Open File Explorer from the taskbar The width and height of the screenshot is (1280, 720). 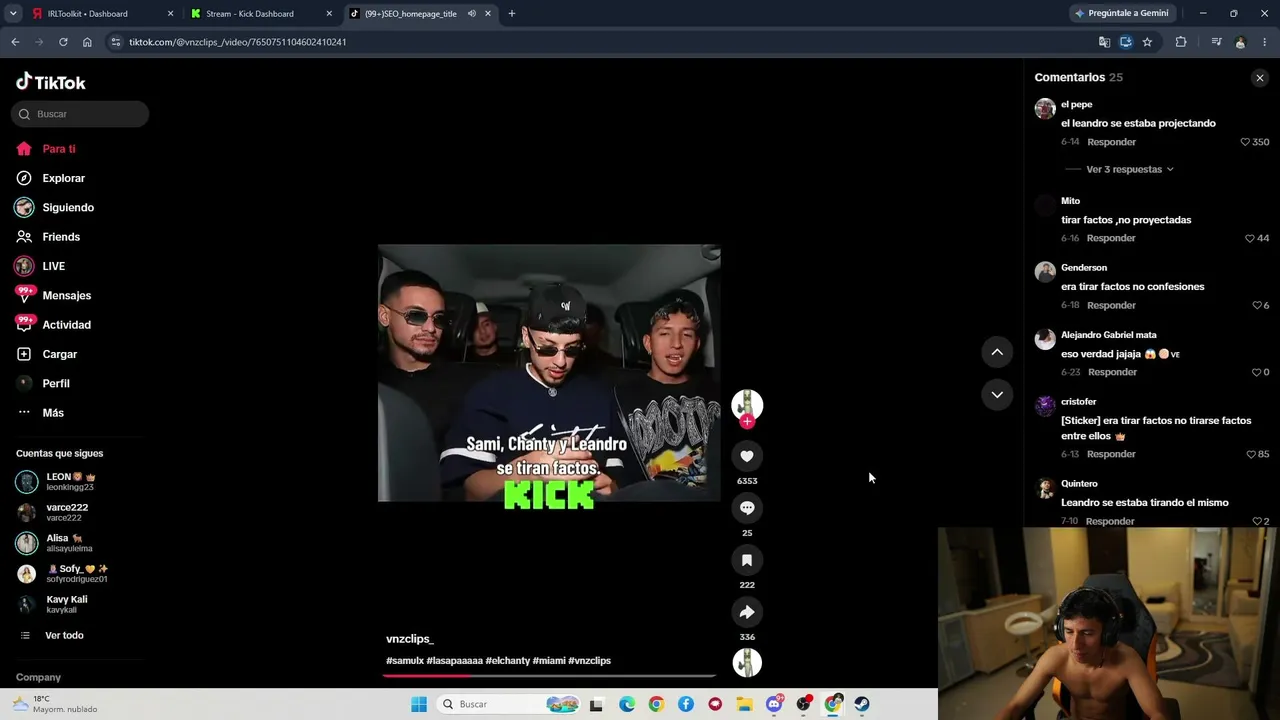(744, 704)
